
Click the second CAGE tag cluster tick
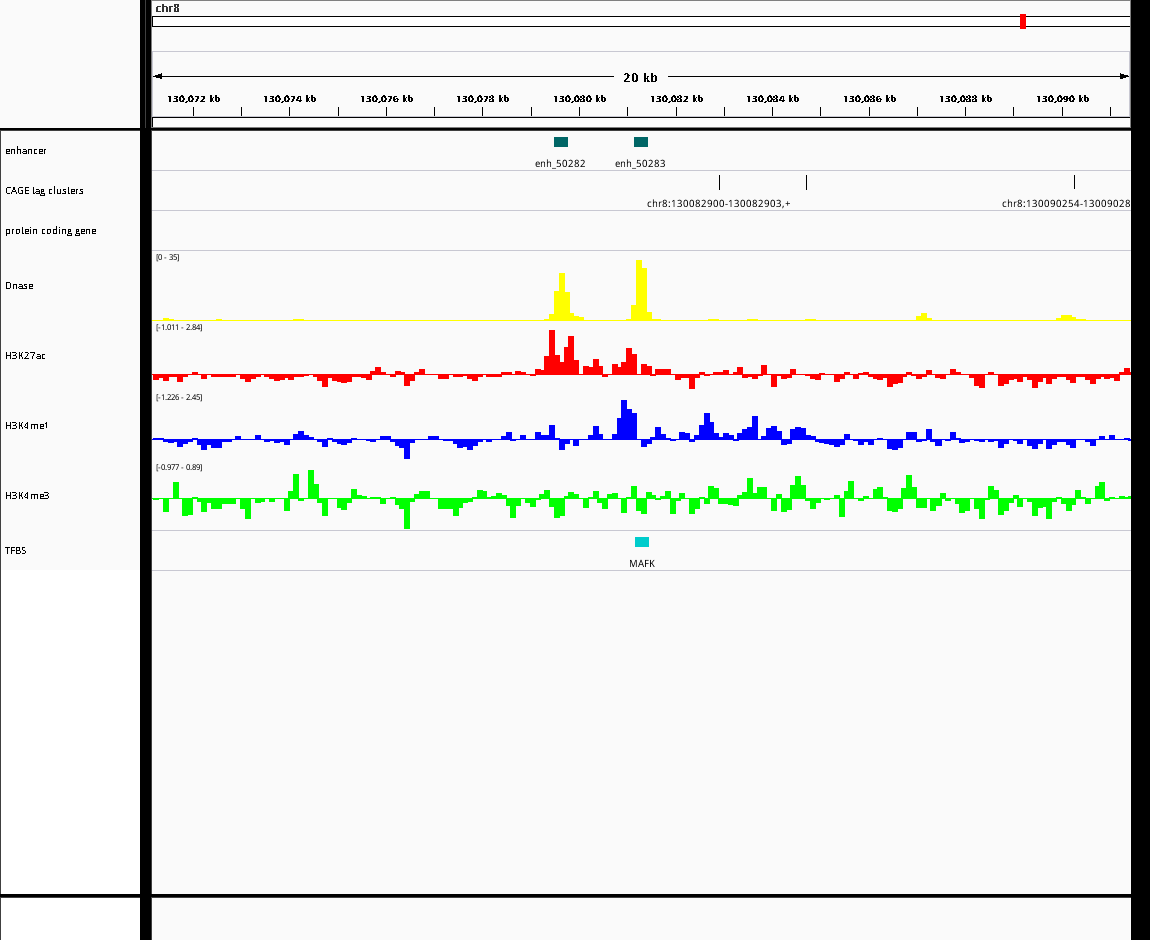pyautogui.click(x=807, y=182)
